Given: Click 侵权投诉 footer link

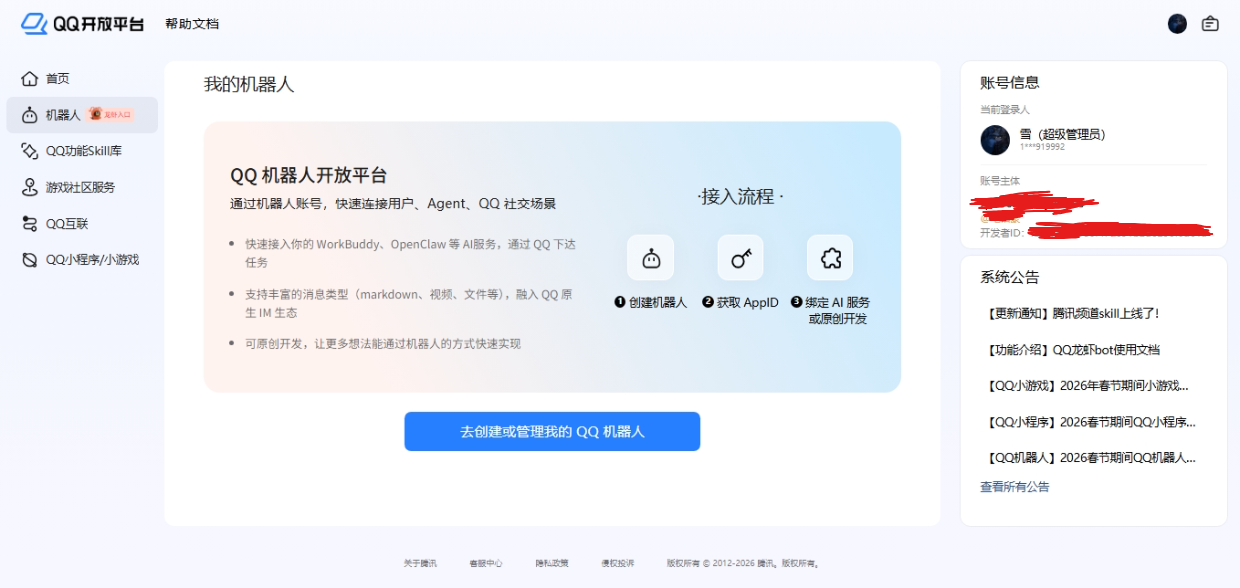Looking at the screenshot, I should click(618, 563).
